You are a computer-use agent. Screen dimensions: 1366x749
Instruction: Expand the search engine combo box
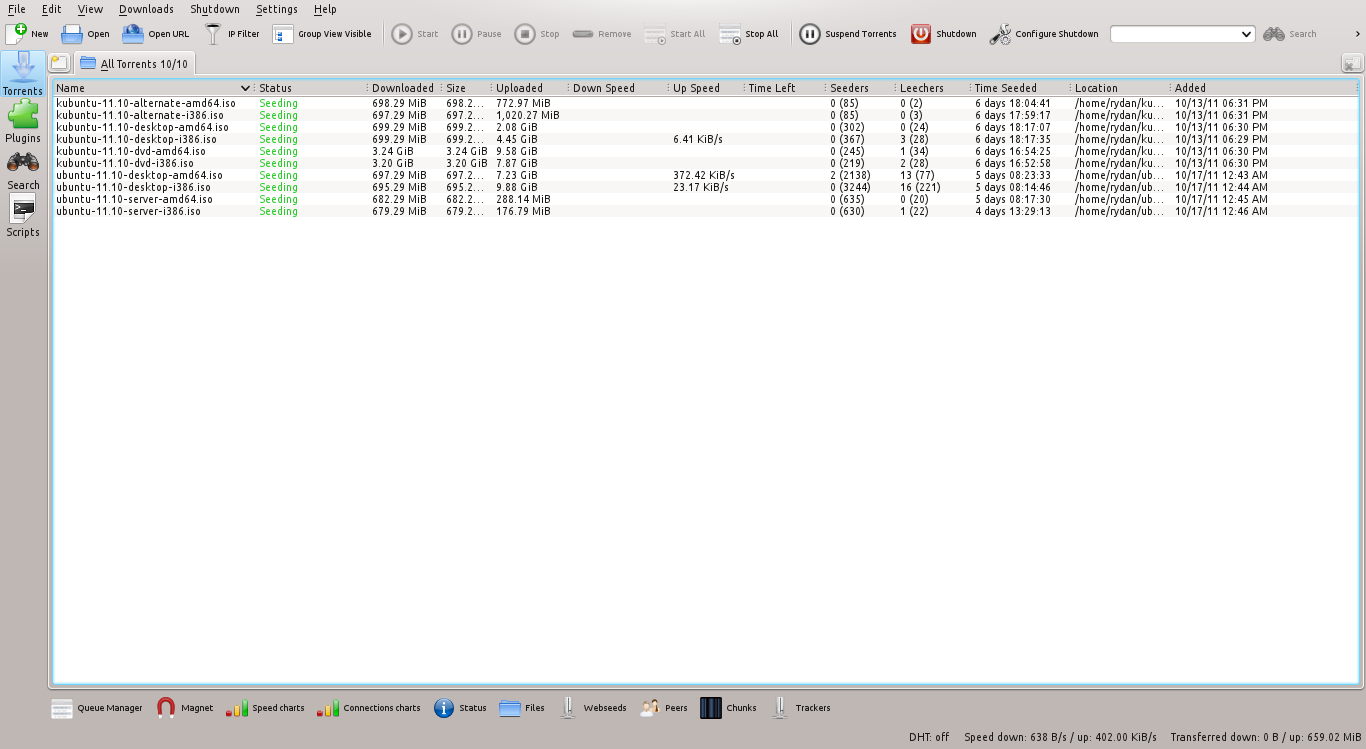(1246, 34)
